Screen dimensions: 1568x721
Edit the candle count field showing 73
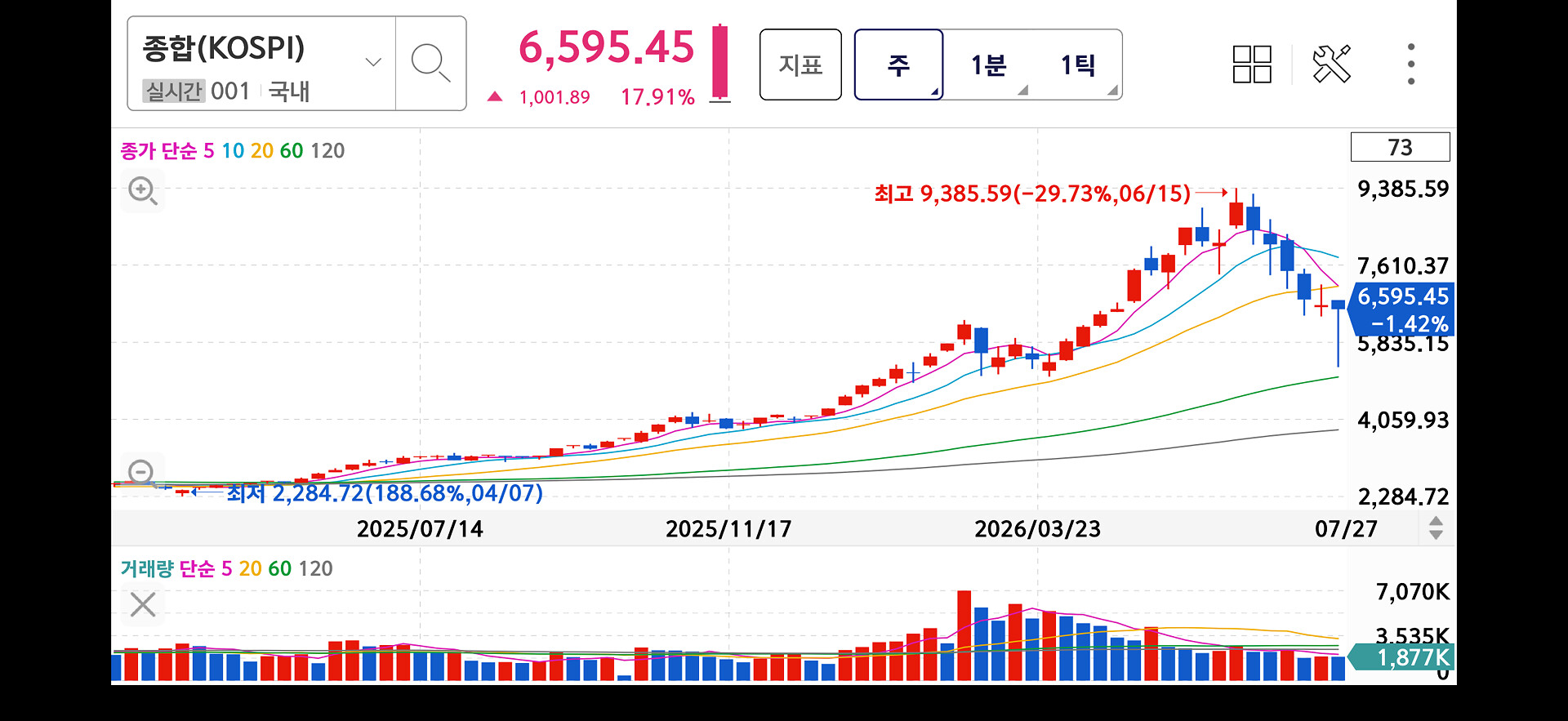coord(1400,147)
